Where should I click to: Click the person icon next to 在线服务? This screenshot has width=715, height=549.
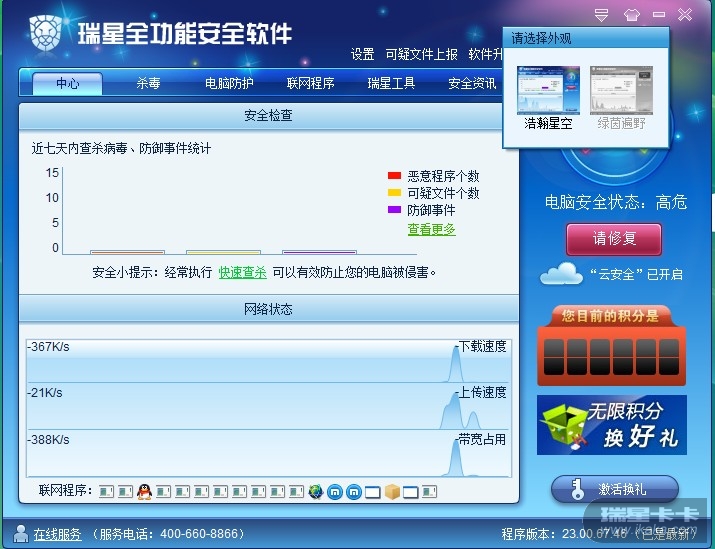coord(21,533)
